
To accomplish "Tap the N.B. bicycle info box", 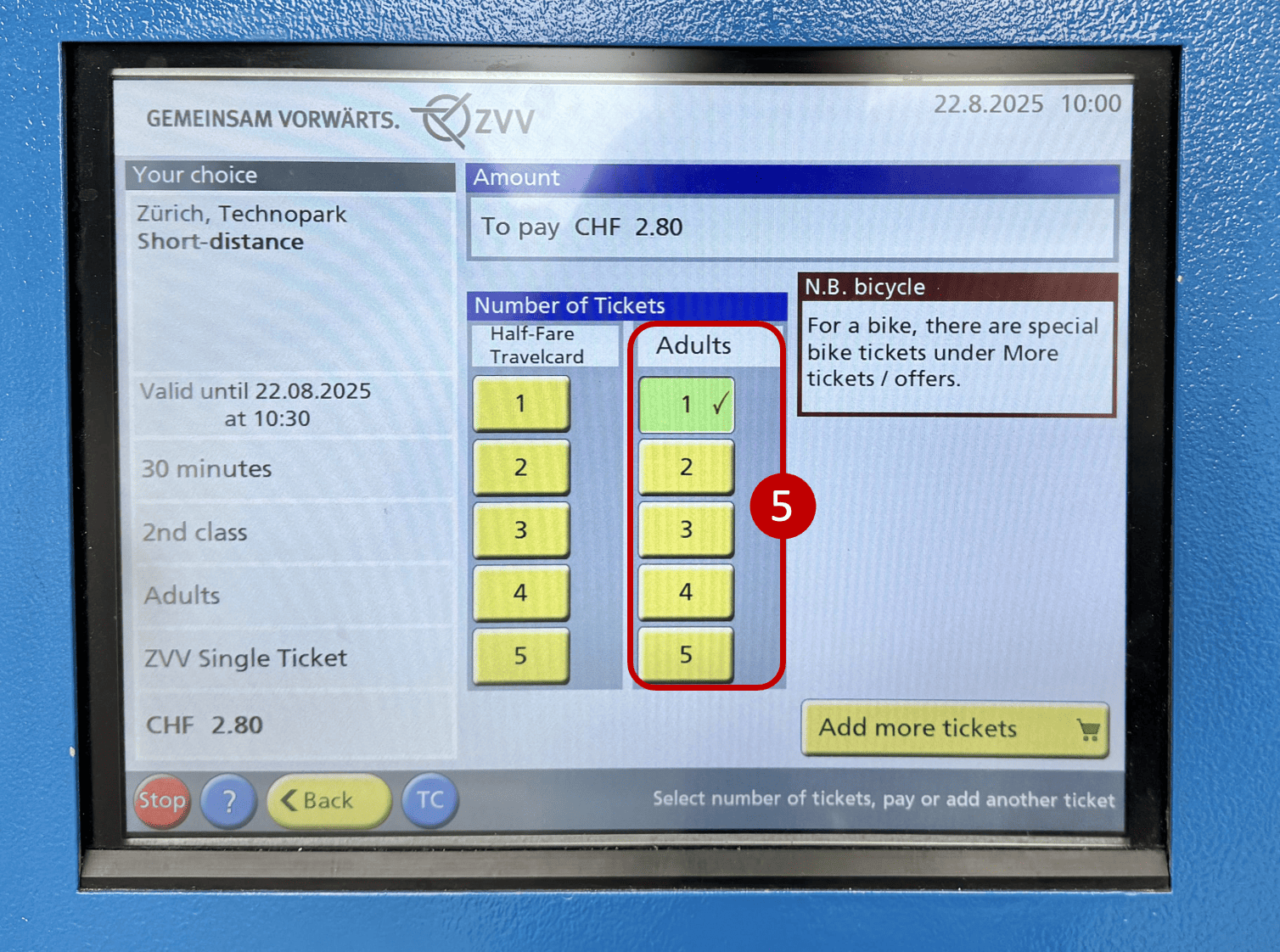I will pyautogui.click(x=957, y=345).
